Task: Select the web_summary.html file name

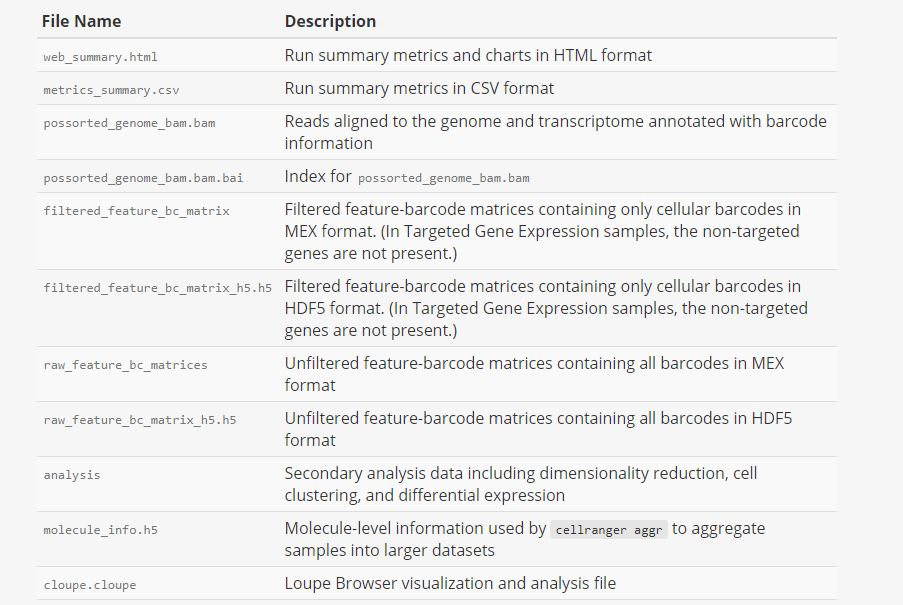Action: pyautogui.click(x=100, y=57)
